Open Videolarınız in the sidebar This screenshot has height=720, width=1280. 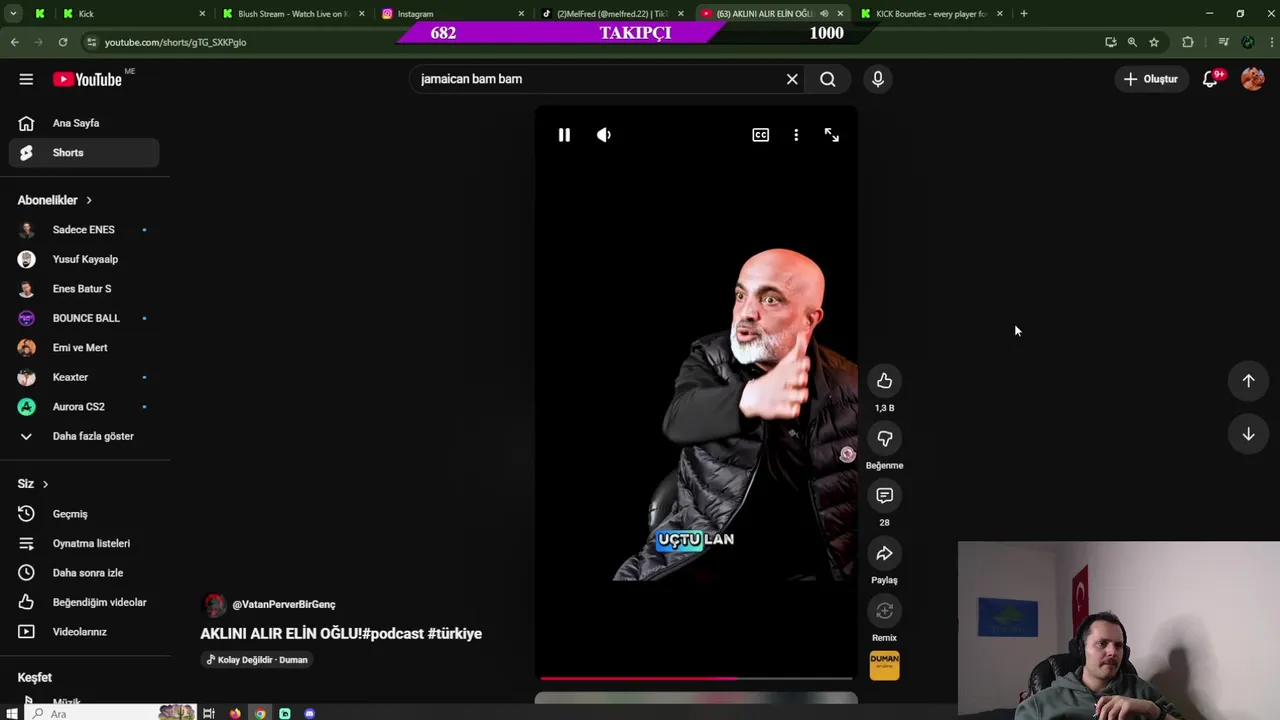point(85,632)
